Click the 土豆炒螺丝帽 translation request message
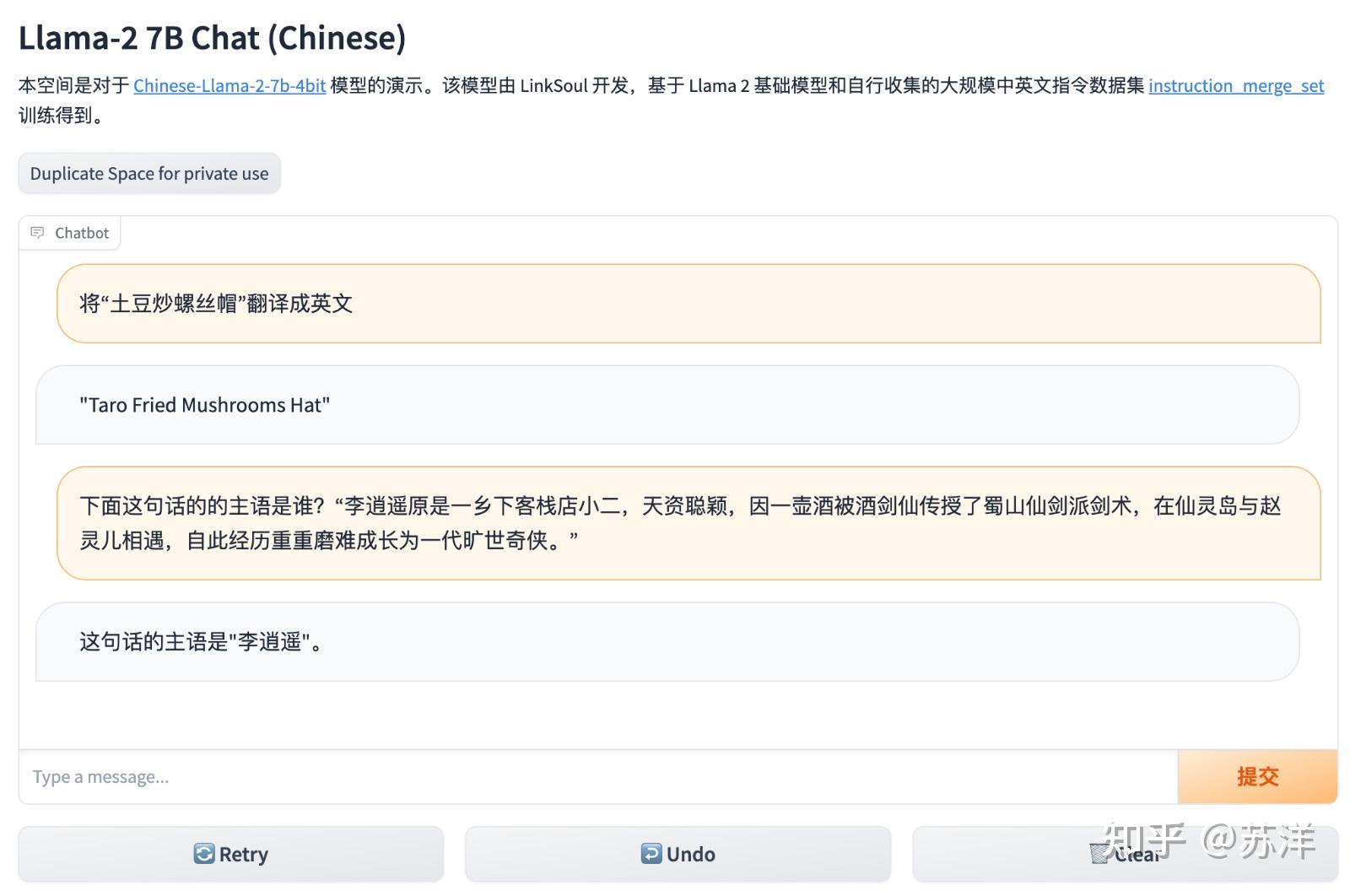 (216, 304)
